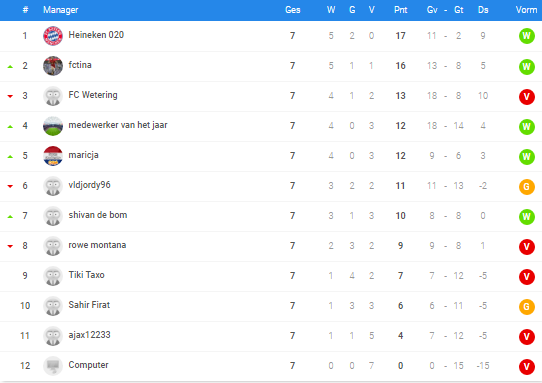Click the Computer manager's monitor avatar

click(53, 366)
